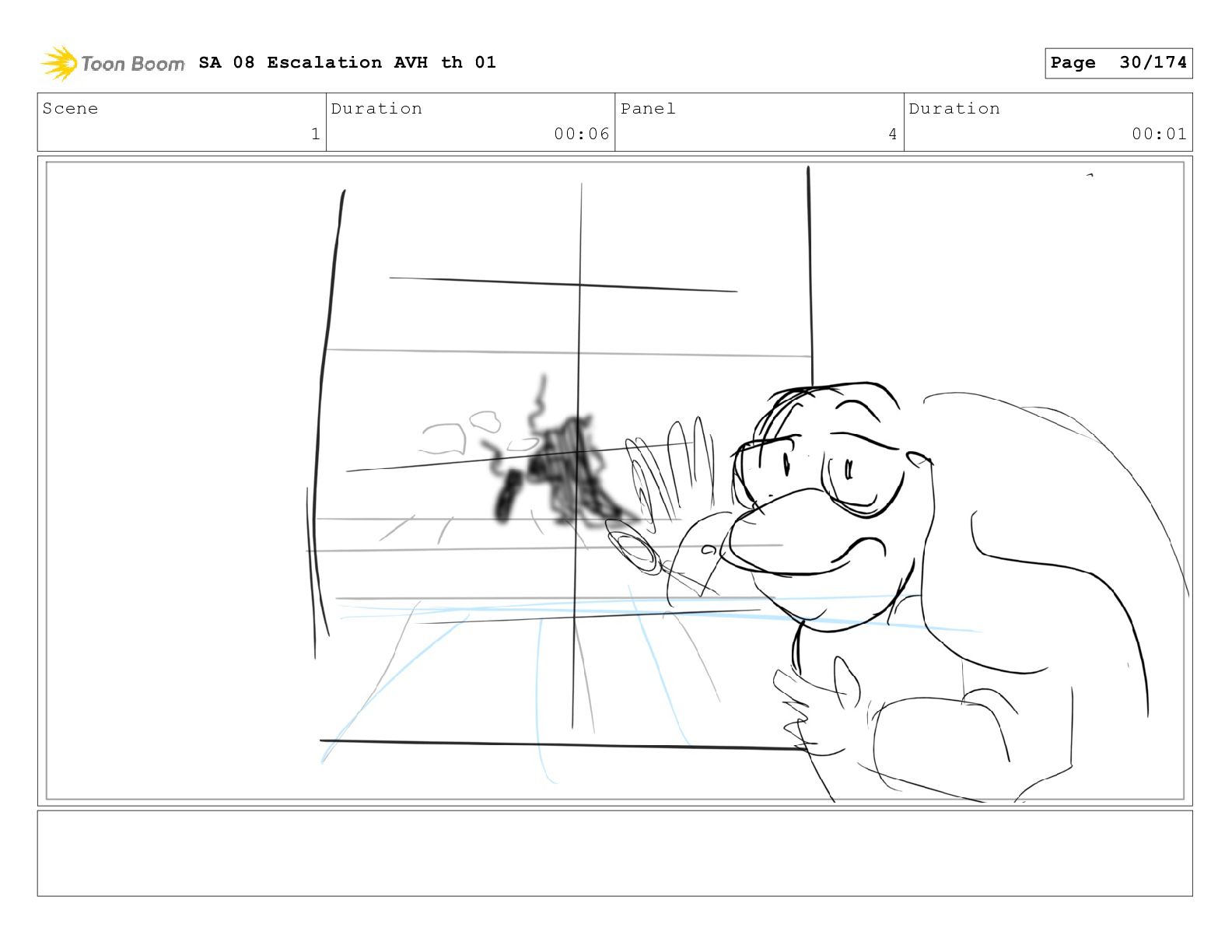Select the title 'SA 08 Escalation AVH th 01'
The height and width of the screenshot is (952, 1232).
[347, 62]
